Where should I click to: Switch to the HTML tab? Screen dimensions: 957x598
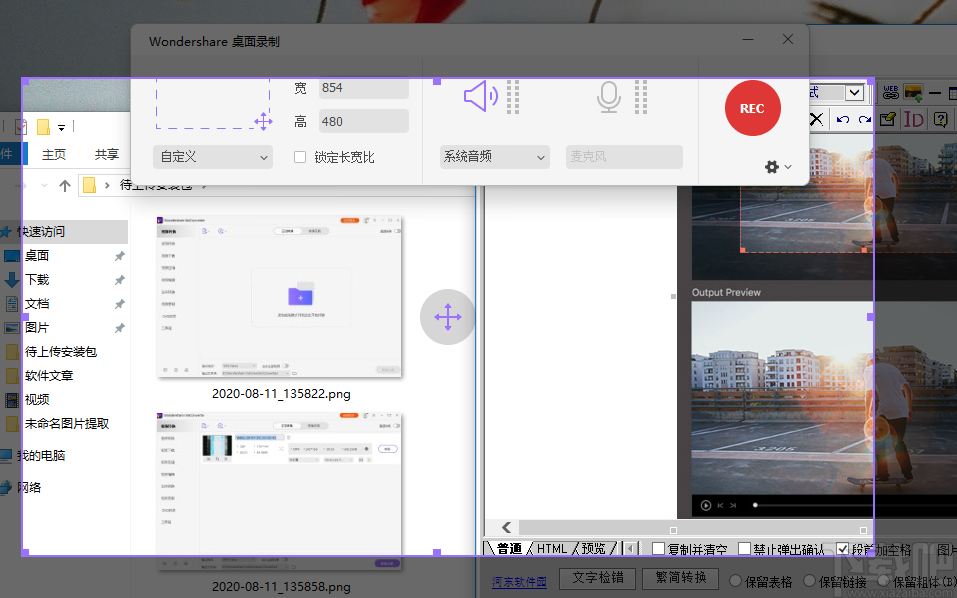point(551,549)
